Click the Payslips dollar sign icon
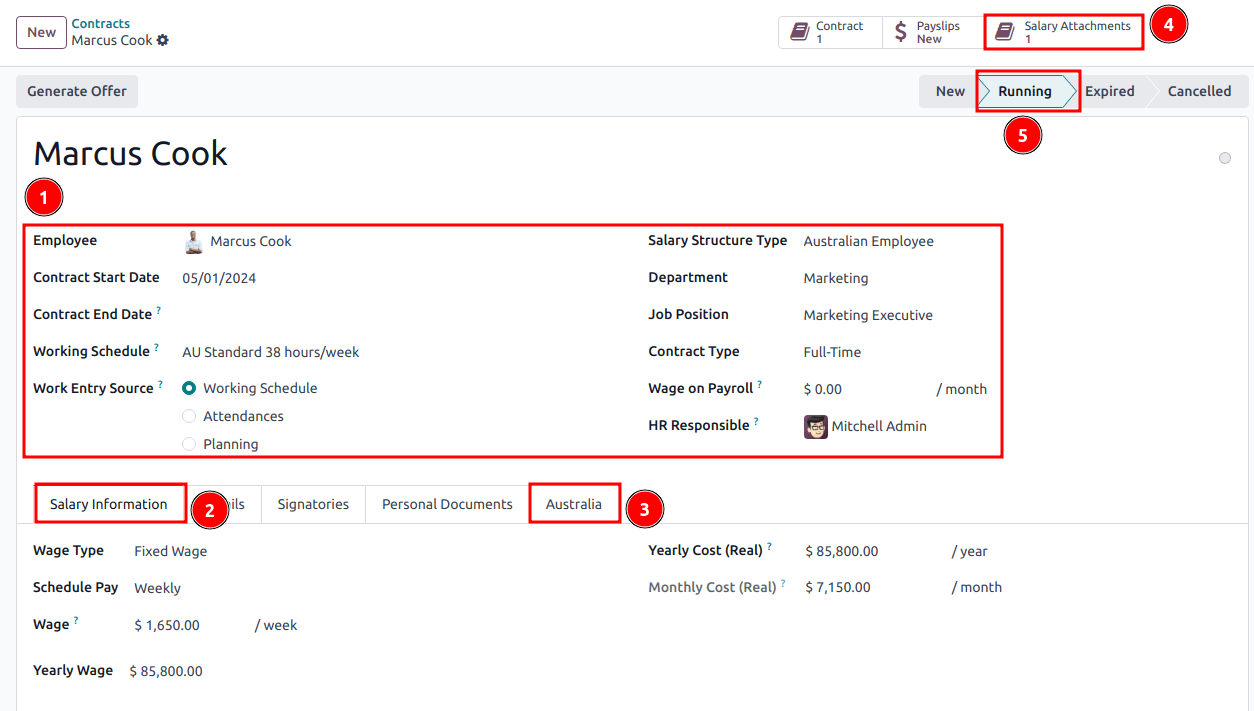This screenshot has height=711, width=1254. pyautogui.click(x=901, y=32)
